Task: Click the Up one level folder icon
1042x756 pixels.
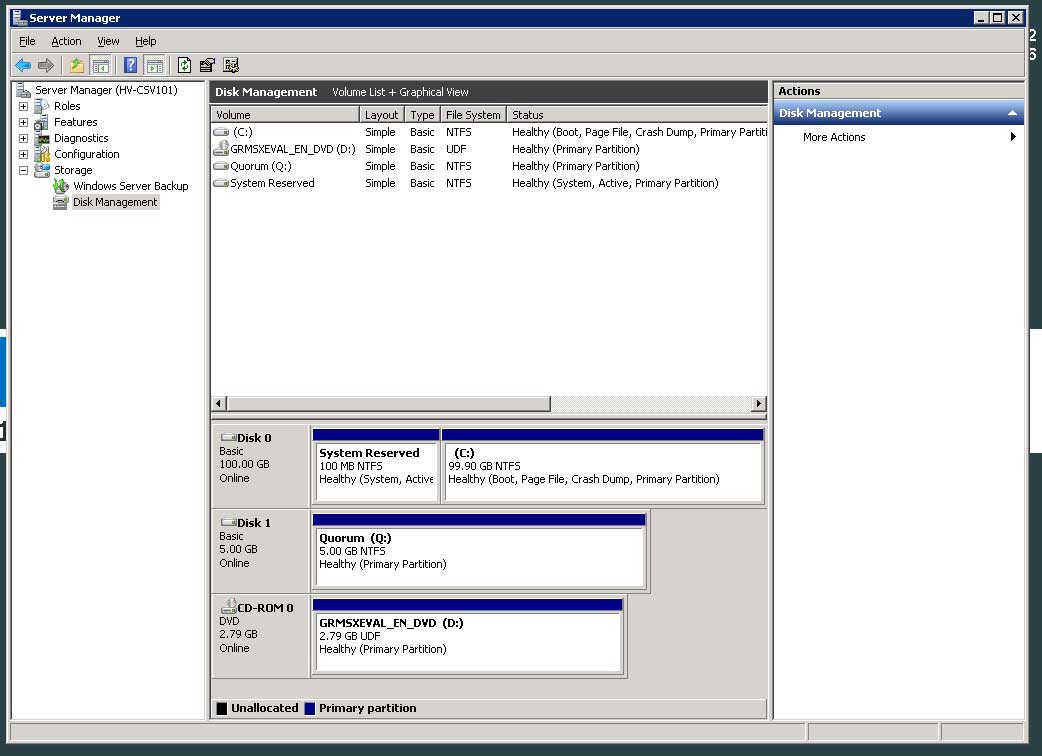Action: [77, 65]
